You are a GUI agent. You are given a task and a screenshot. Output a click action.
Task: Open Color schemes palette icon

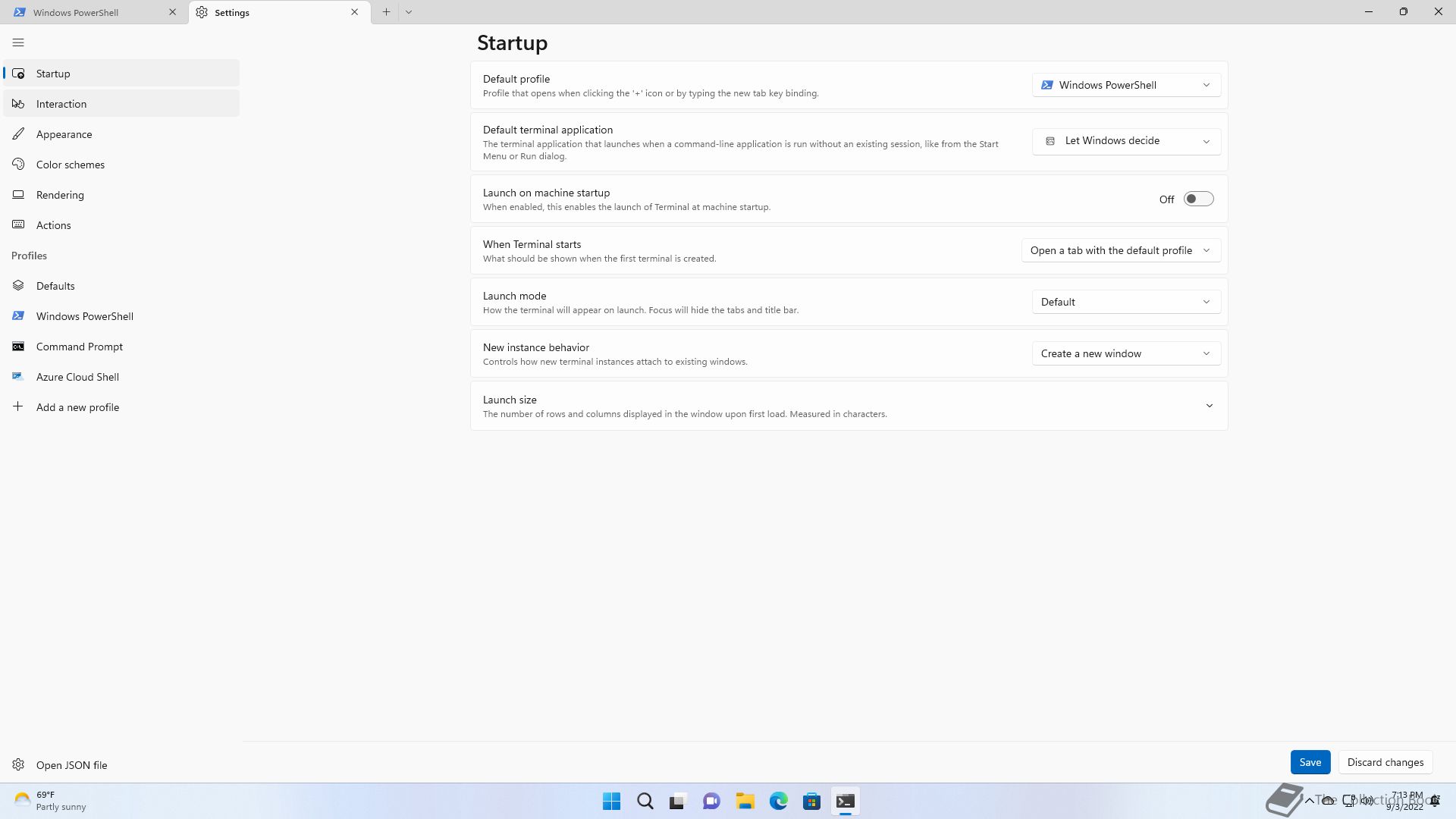pyautogui.click(x=18, y=165)
